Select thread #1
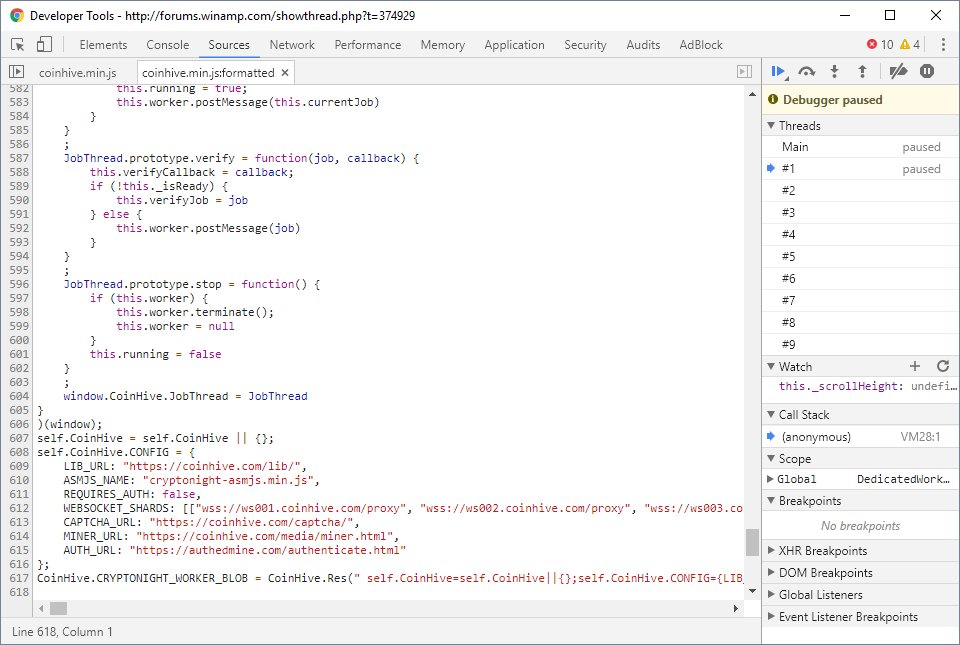 (860, 168)
